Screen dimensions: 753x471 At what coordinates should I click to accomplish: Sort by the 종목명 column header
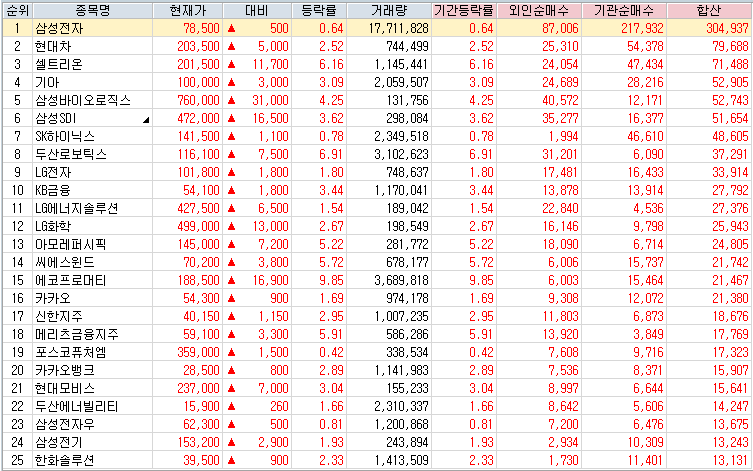[x=92, y=10]
